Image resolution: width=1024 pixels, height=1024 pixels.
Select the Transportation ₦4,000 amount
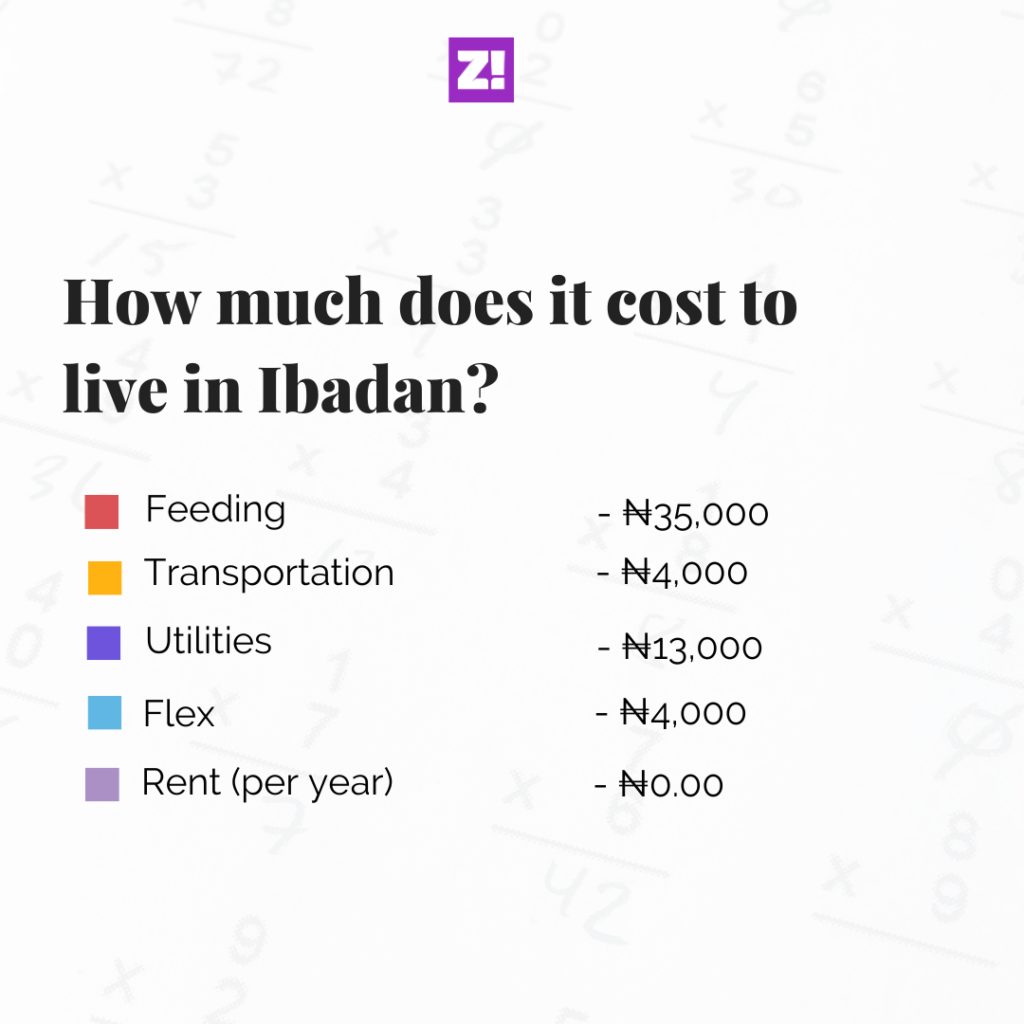click(684, 573)
